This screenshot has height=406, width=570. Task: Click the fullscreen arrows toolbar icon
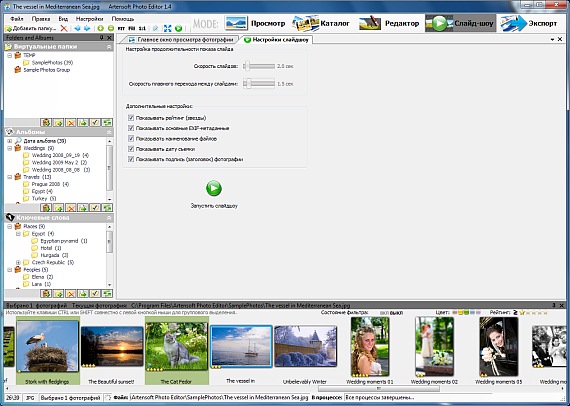pyautogui.click(x=167, y=28)
